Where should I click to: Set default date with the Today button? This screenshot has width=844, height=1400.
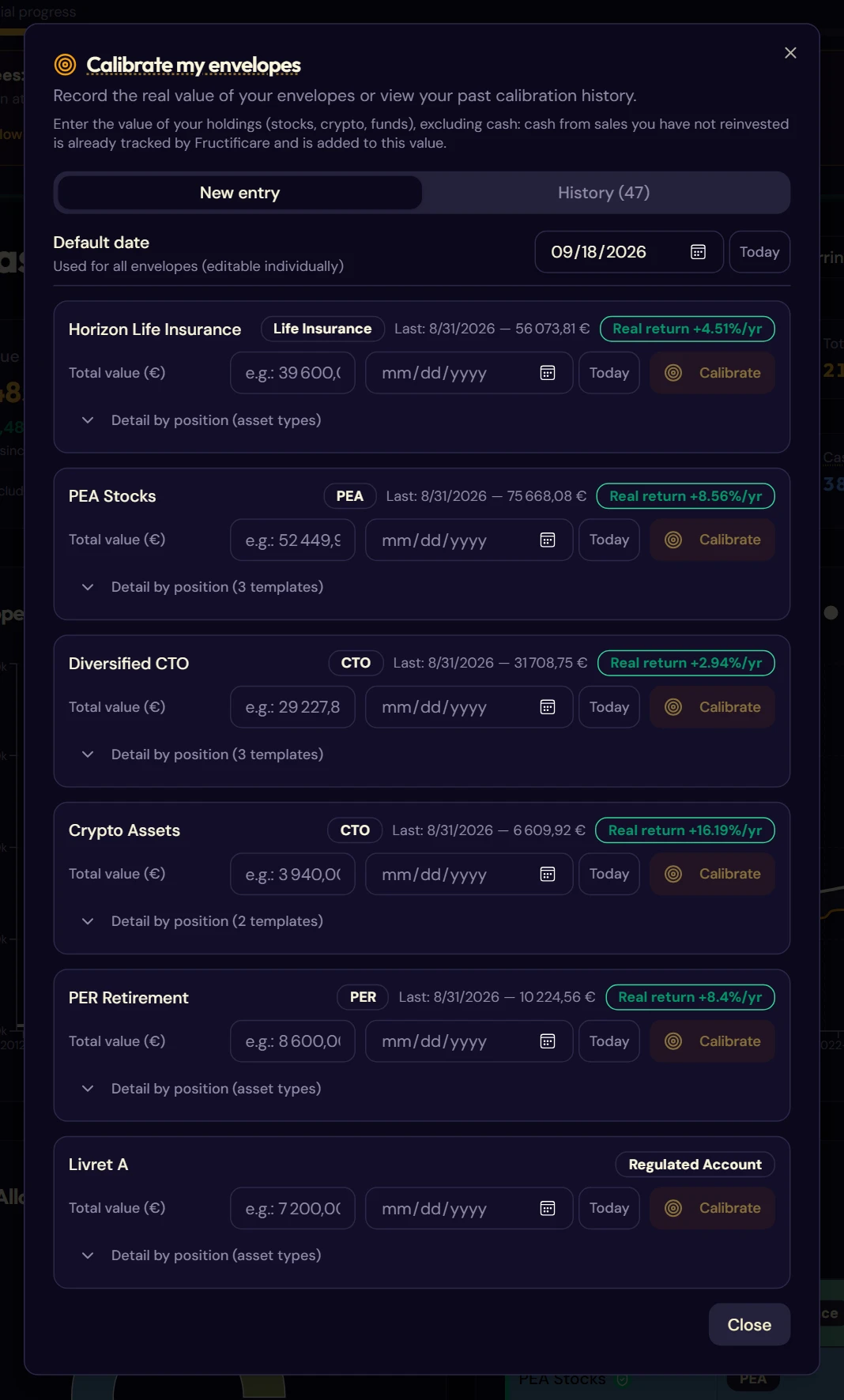(759, 252)
